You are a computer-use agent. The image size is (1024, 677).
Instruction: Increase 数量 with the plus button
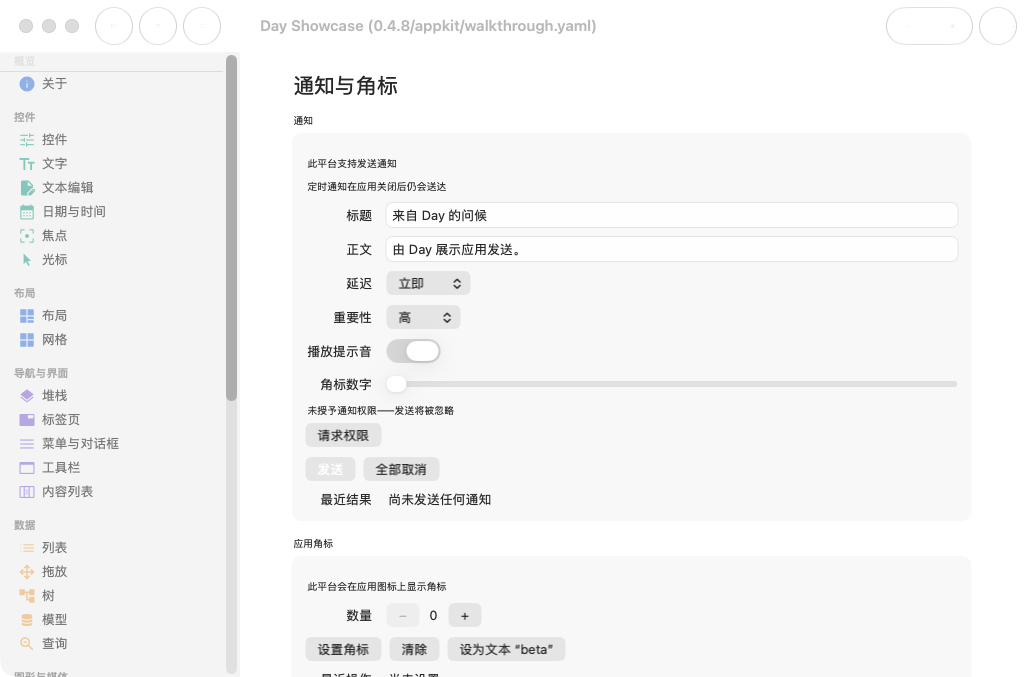464,616
